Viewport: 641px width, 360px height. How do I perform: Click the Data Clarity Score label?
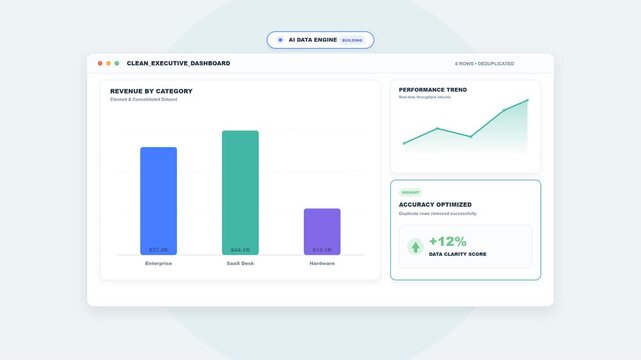(457, 254)
